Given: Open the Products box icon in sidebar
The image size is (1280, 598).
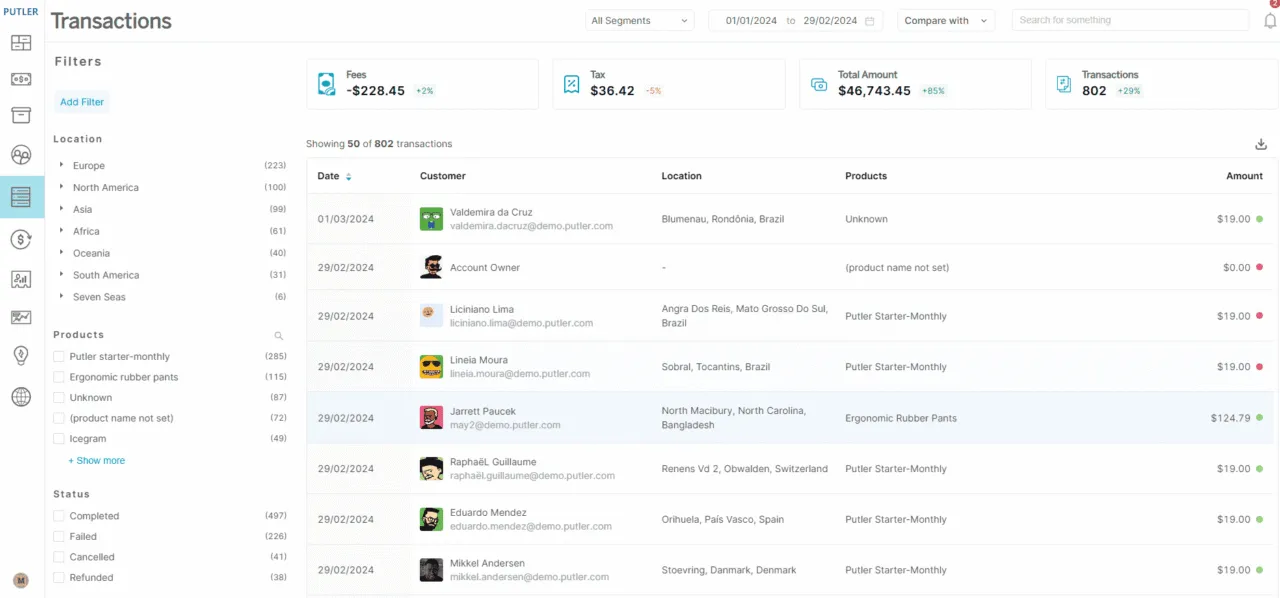Looking at the screenshot, I should click(21, 115).
